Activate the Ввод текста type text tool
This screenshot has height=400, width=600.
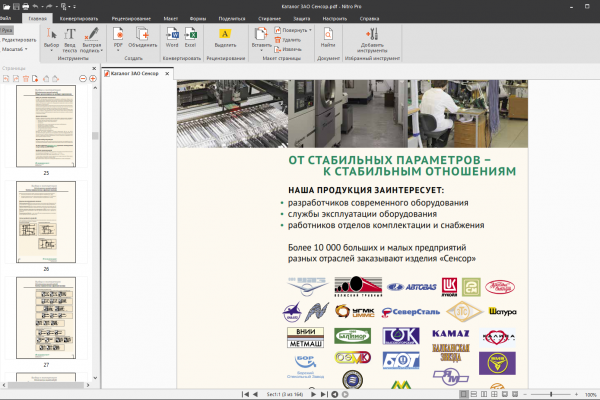(70, 40)
